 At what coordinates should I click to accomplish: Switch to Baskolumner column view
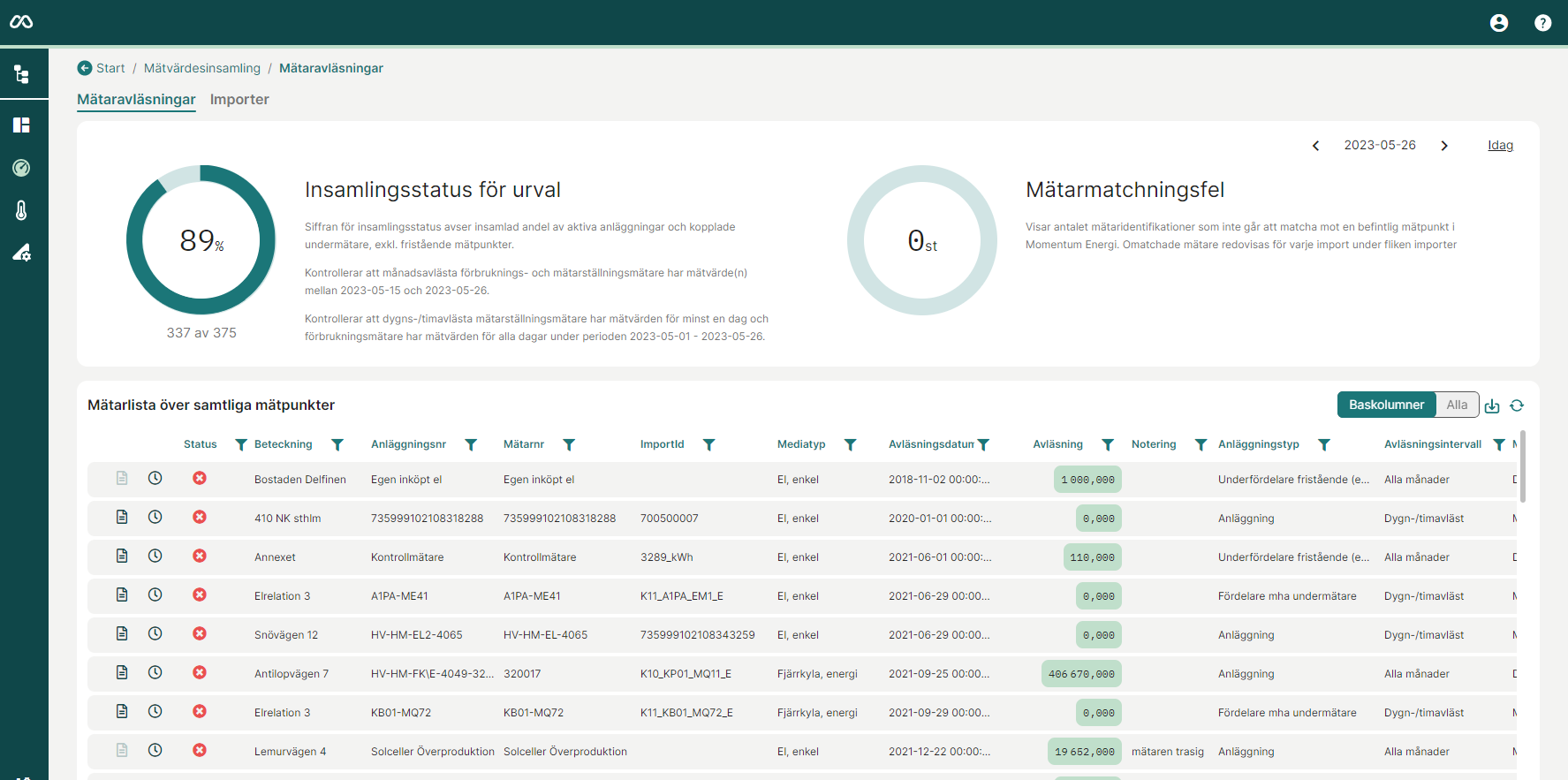[1386, 405]
